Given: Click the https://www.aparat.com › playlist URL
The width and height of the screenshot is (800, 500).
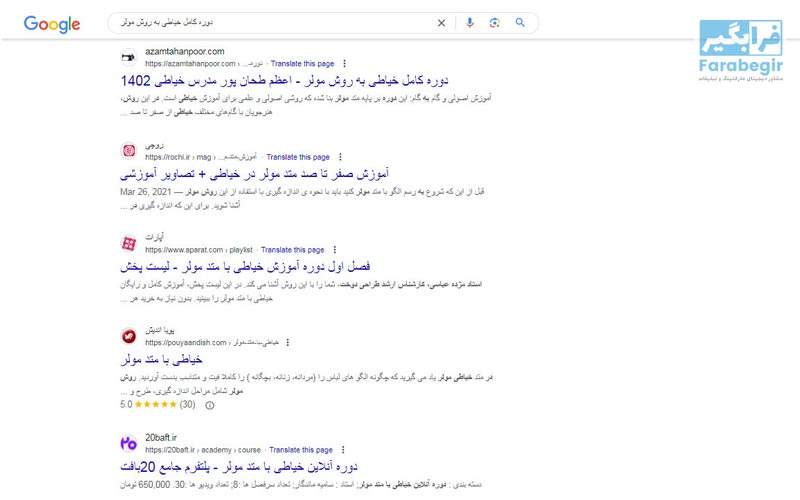Looking at the screenshot, I should tap(199, 250).
